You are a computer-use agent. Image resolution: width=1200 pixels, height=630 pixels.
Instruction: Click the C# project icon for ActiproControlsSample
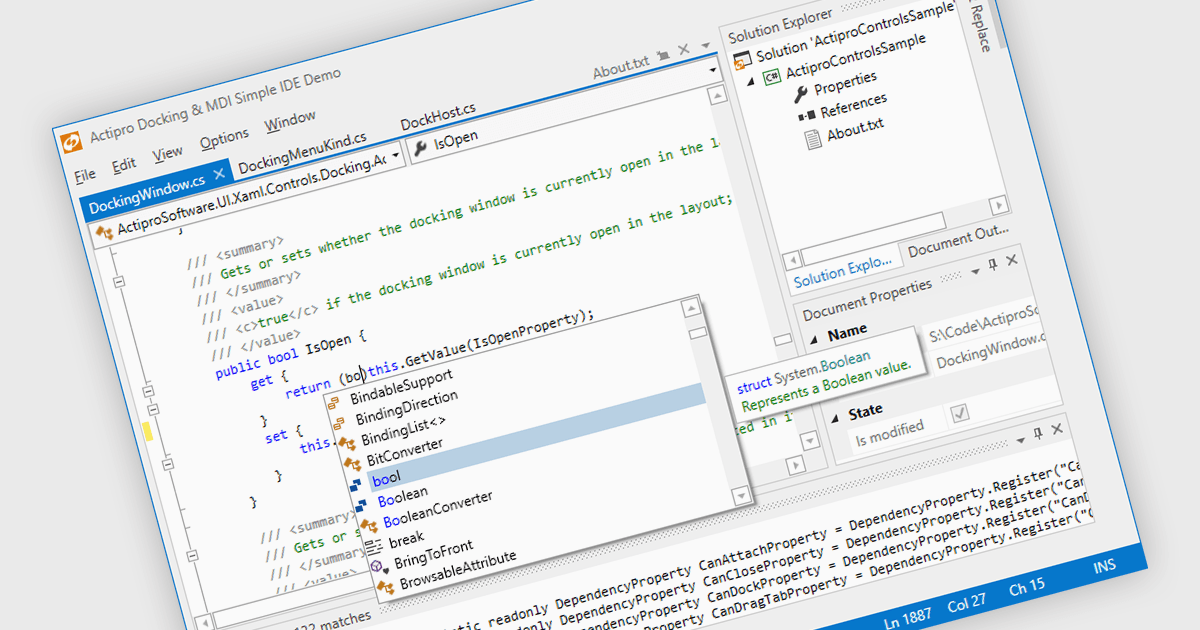[771, 77]
